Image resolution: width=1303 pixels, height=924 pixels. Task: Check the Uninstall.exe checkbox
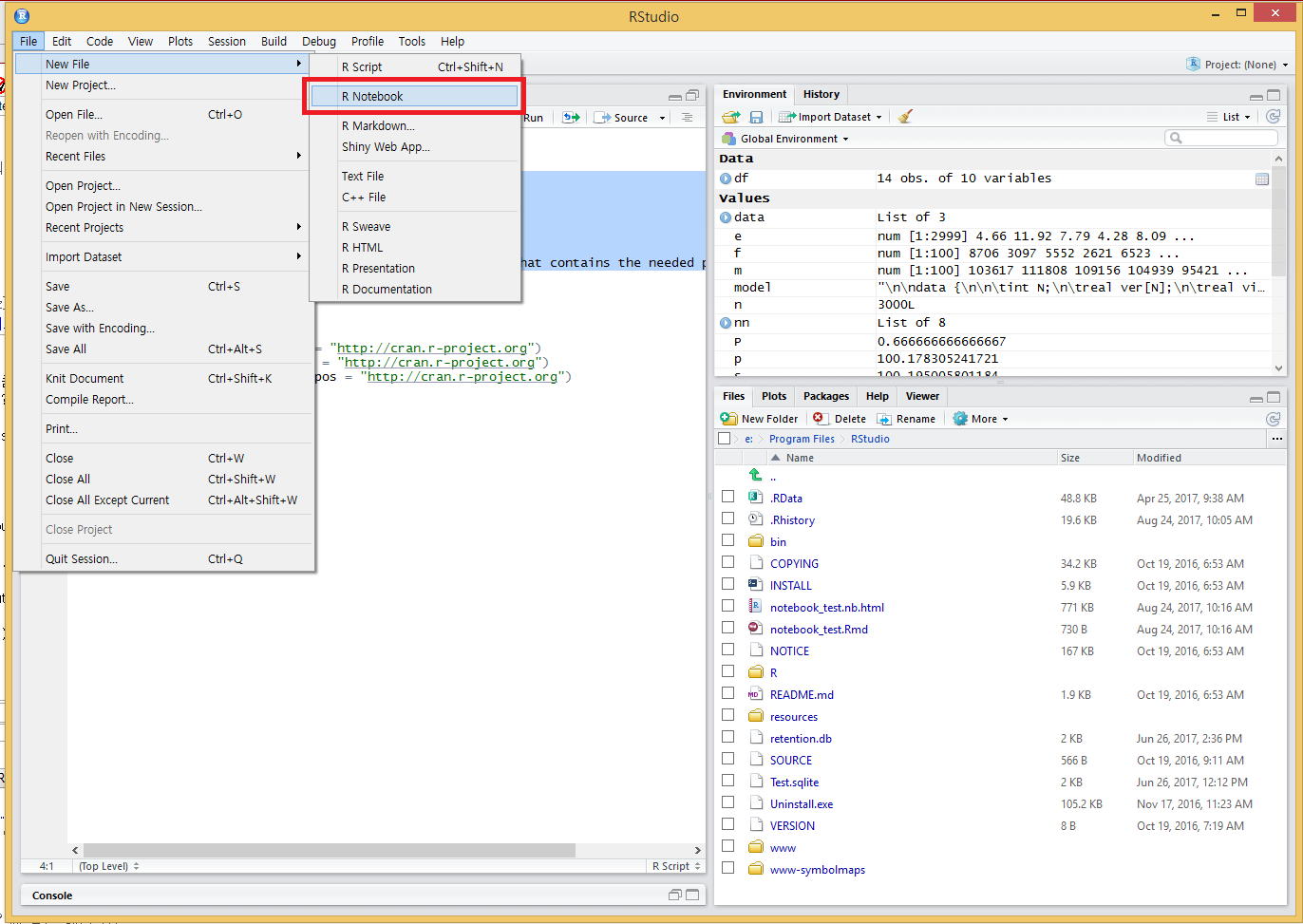(727, 802)
